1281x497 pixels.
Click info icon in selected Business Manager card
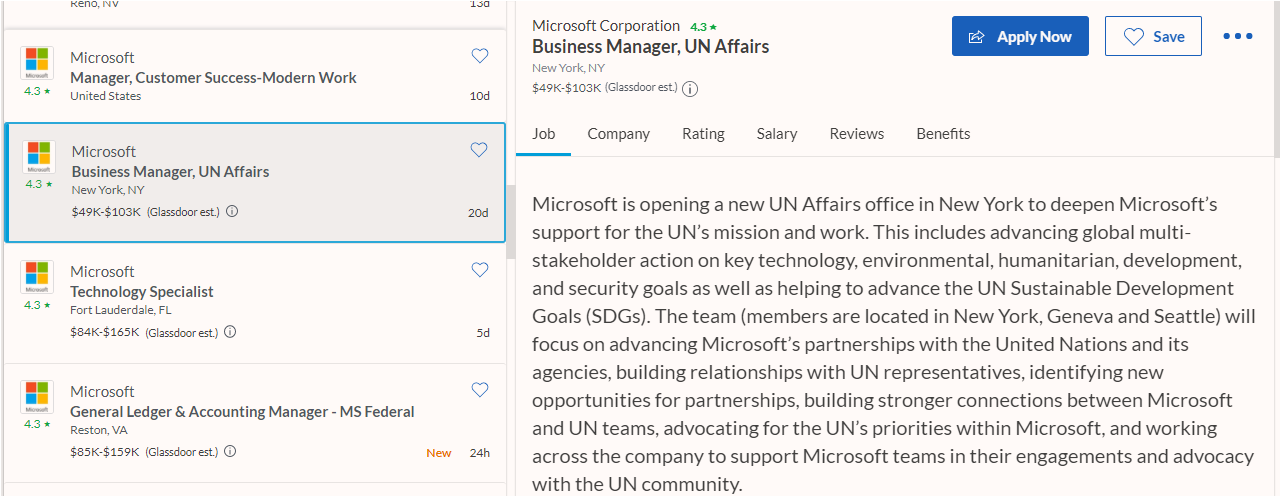click(232, 212)
